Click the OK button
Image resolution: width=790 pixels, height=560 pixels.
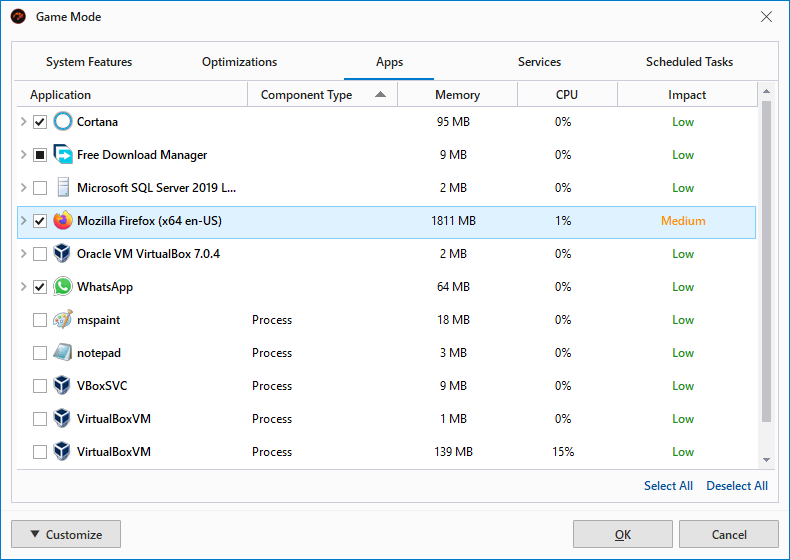pyautogui.click(x=623, y=534)
